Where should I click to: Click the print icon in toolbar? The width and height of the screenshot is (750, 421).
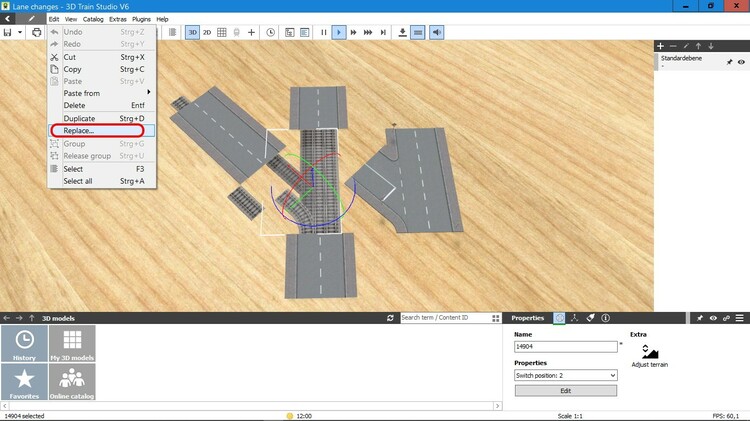tap(37, 32)
